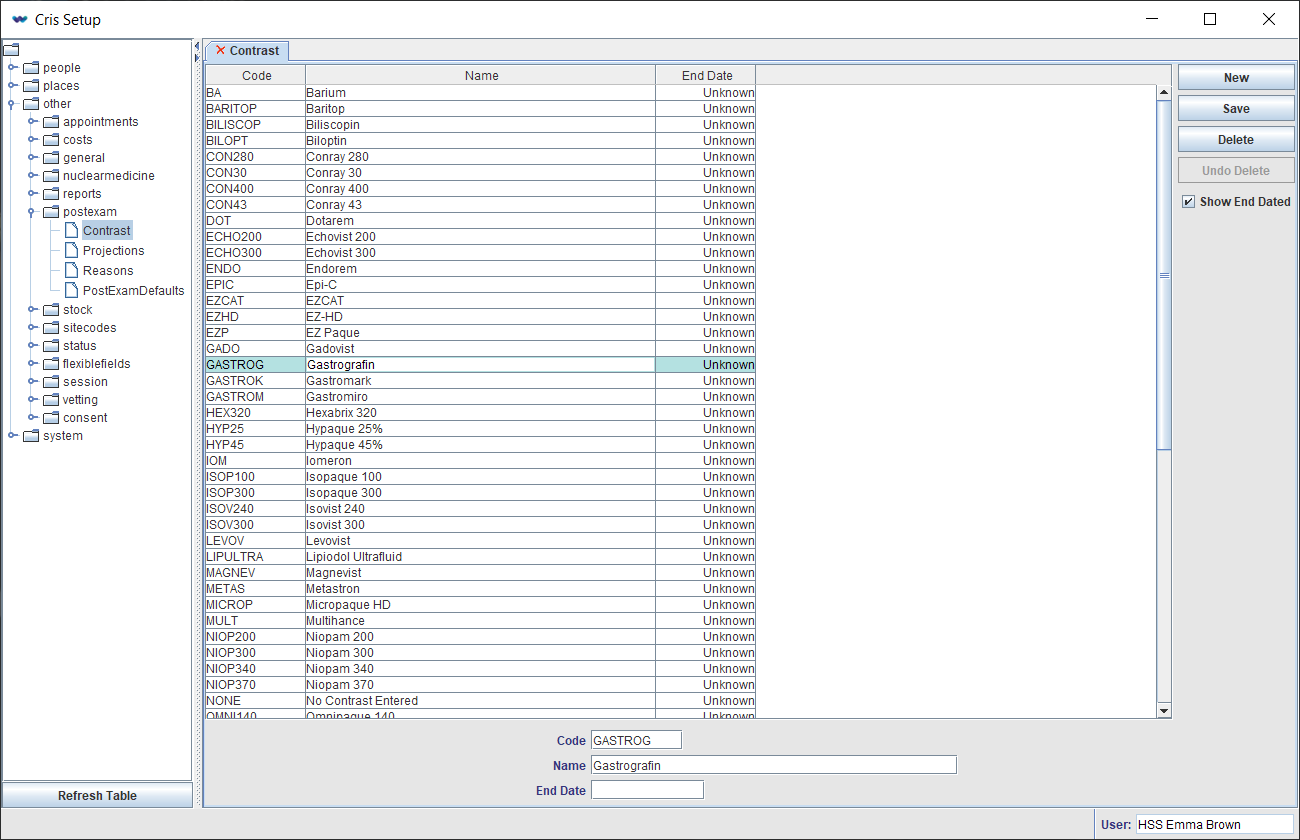Viewport: 1300px width, 840px height.
Task: Select the Gastromiro row
Action: coord(480,397)
